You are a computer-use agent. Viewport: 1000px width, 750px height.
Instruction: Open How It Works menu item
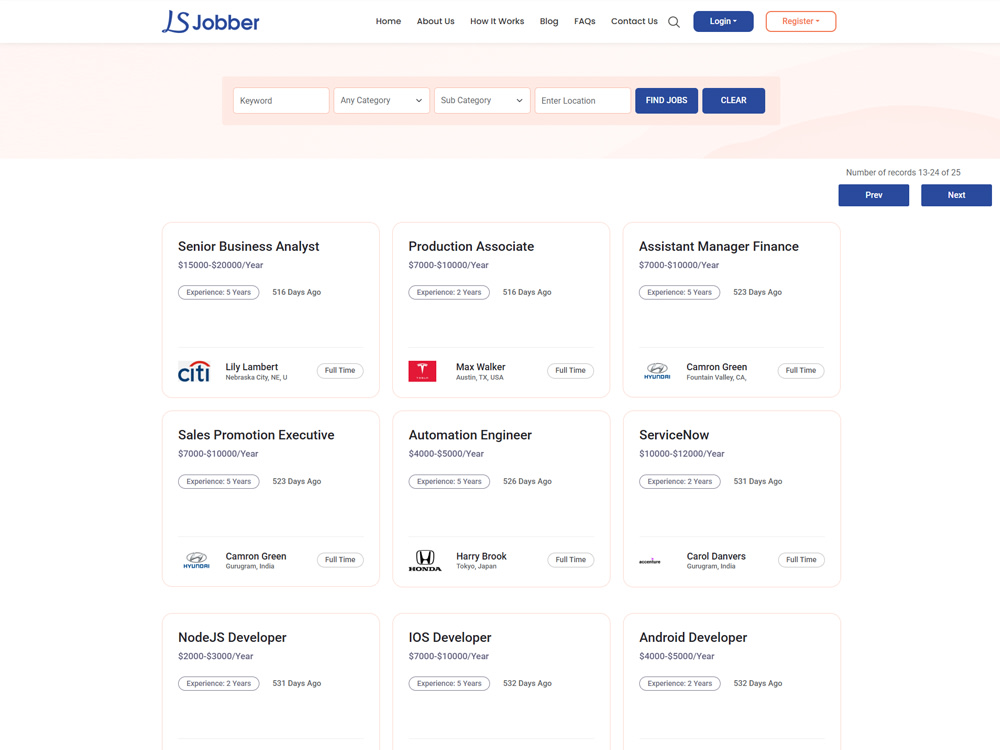click(497, 21)
